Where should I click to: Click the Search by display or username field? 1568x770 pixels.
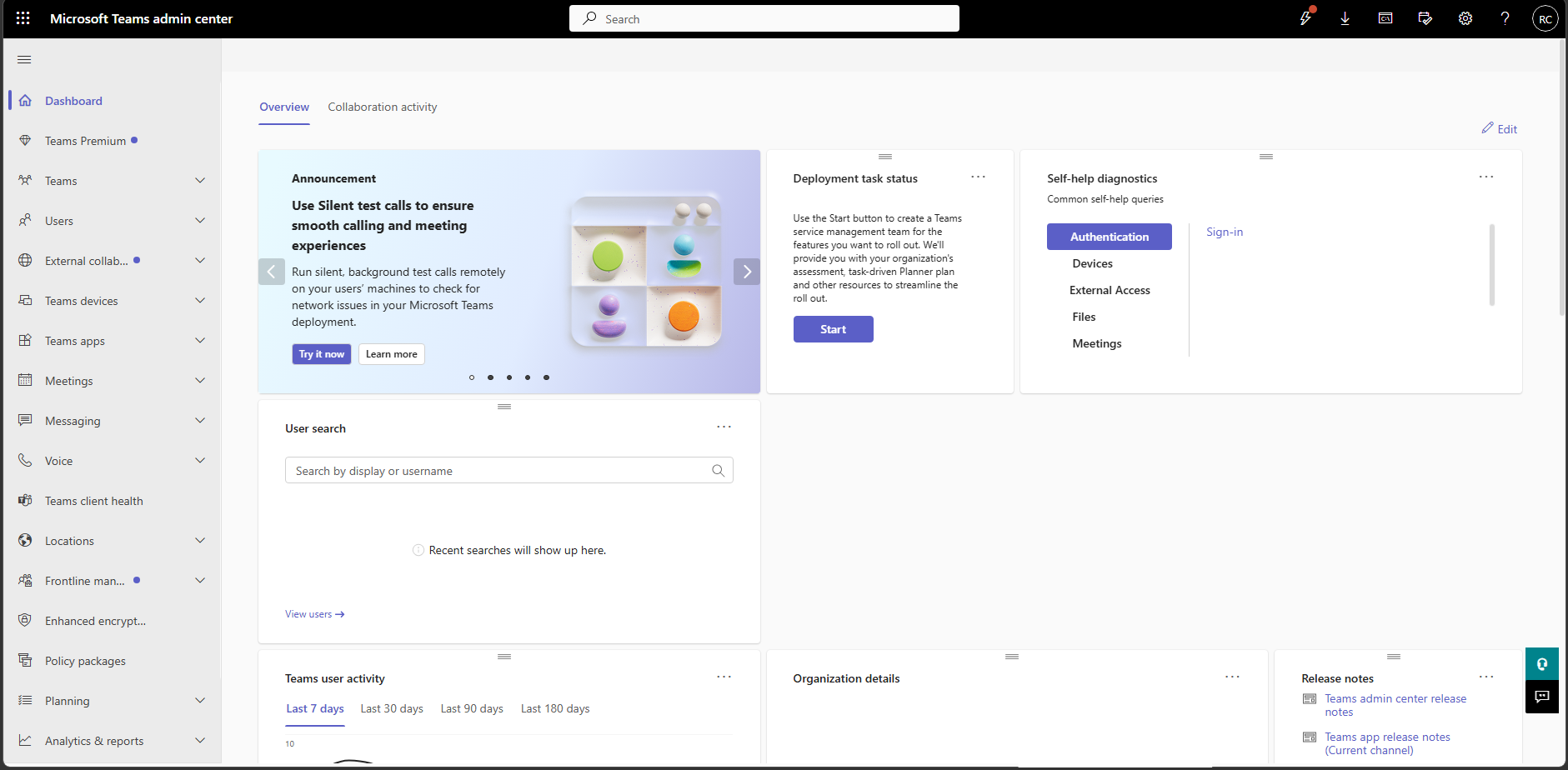click(x=509, y=471)
